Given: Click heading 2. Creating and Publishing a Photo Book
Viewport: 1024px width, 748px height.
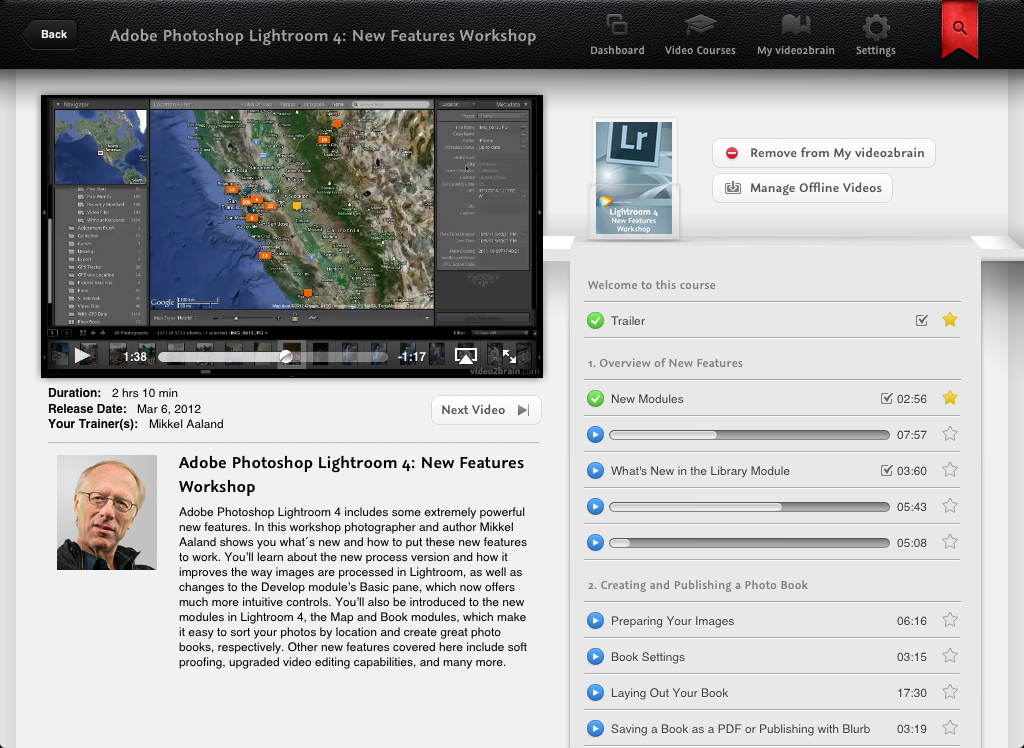Looking at the screenshot, I should (x=697, y=585).
